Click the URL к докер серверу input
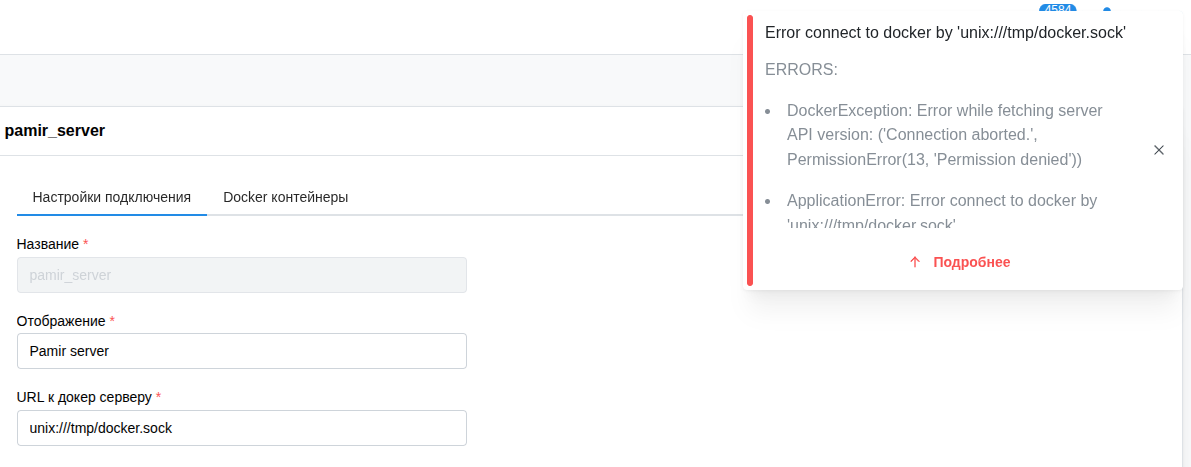 (x=242, y=428)
